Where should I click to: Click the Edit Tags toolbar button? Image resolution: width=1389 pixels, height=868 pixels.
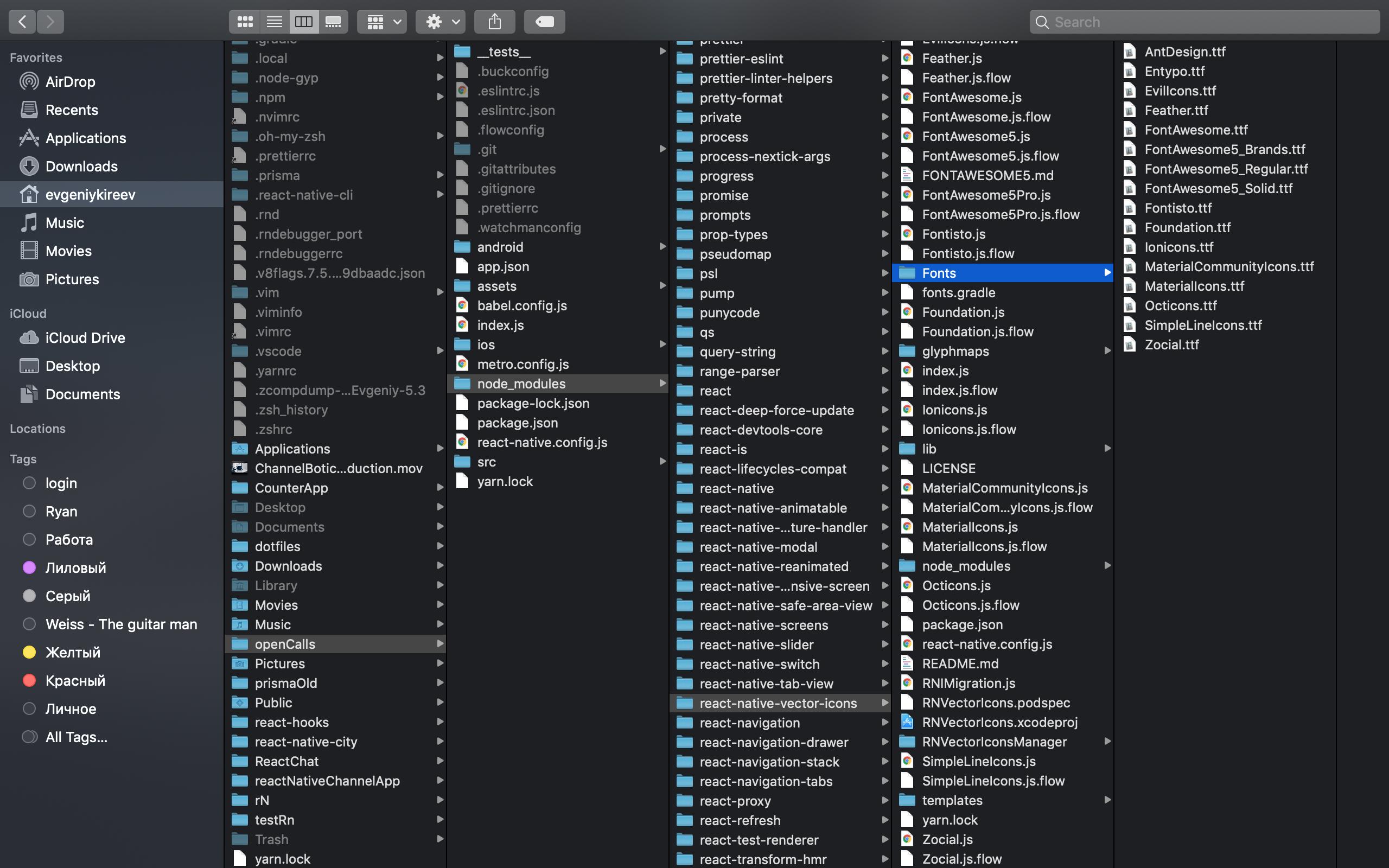[544, 22]
